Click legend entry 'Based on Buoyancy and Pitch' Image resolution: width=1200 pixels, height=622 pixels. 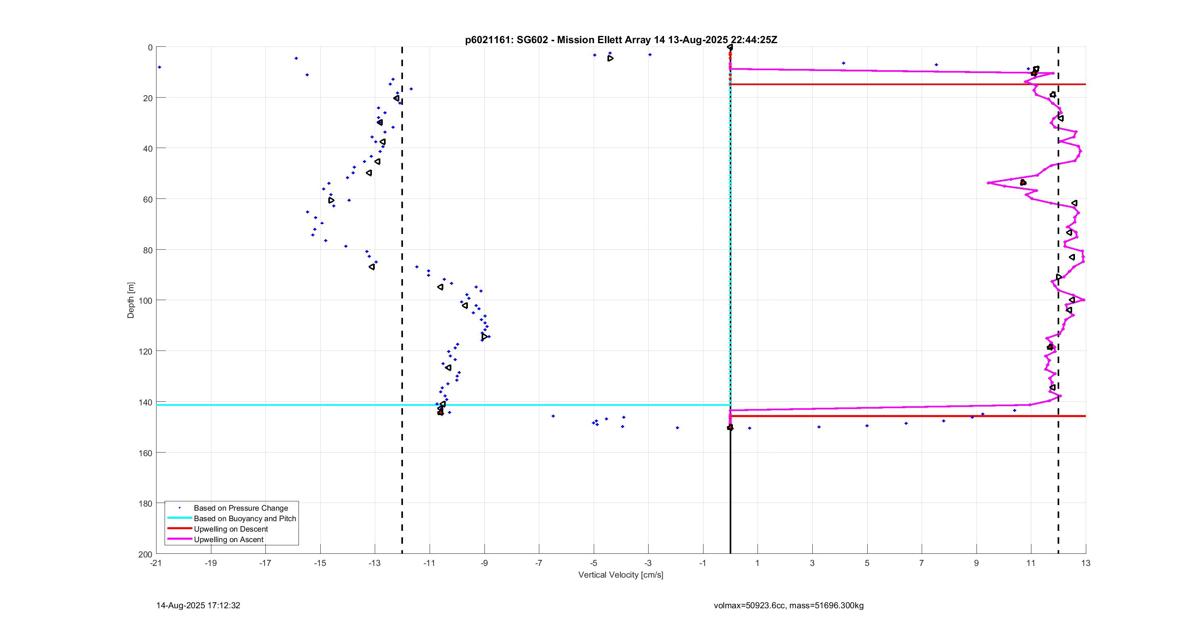[x=245, y=519]
